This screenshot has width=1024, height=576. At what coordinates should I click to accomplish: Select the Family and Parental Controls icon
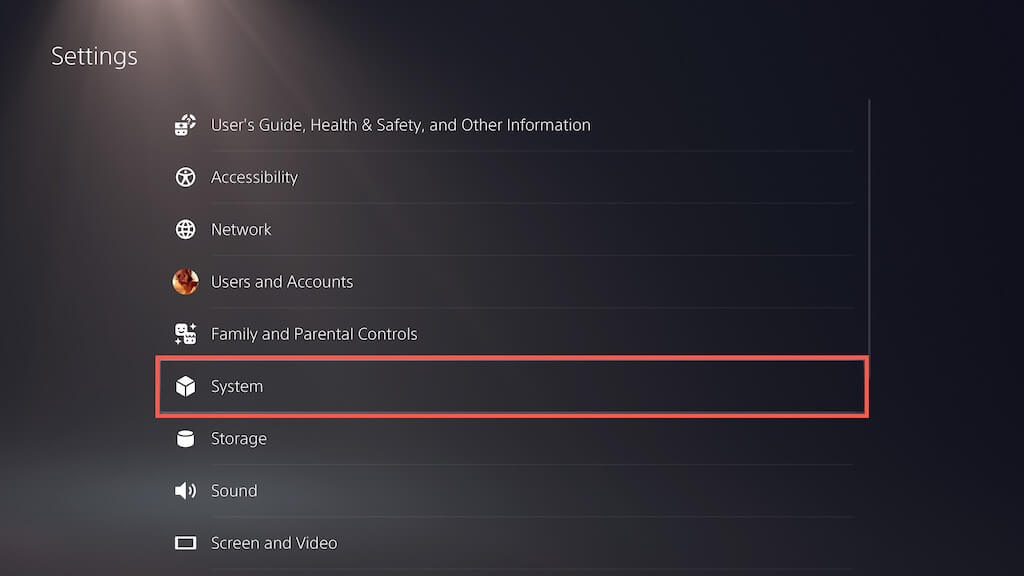(x=185, y=334)
